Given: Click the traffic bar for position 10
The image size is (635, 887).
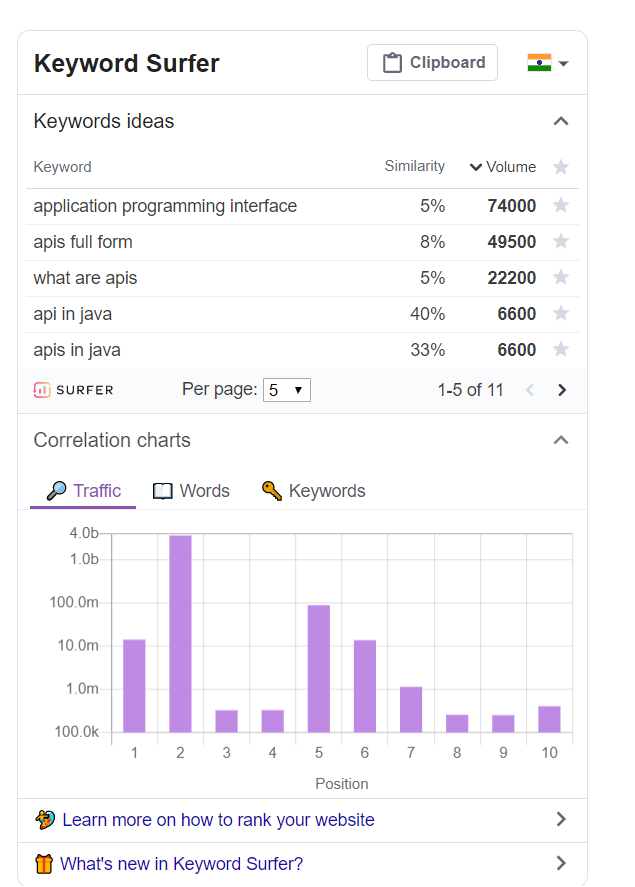Looking at the screenshot, I should tap(549, 719).
